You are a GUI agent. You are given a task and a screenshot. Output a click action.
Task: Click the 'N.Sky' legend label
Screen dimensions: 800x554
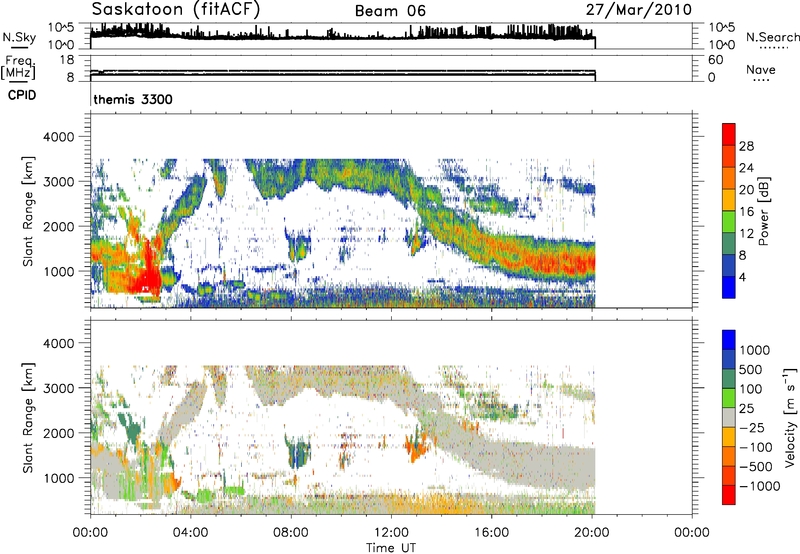(x=19, y=37)
